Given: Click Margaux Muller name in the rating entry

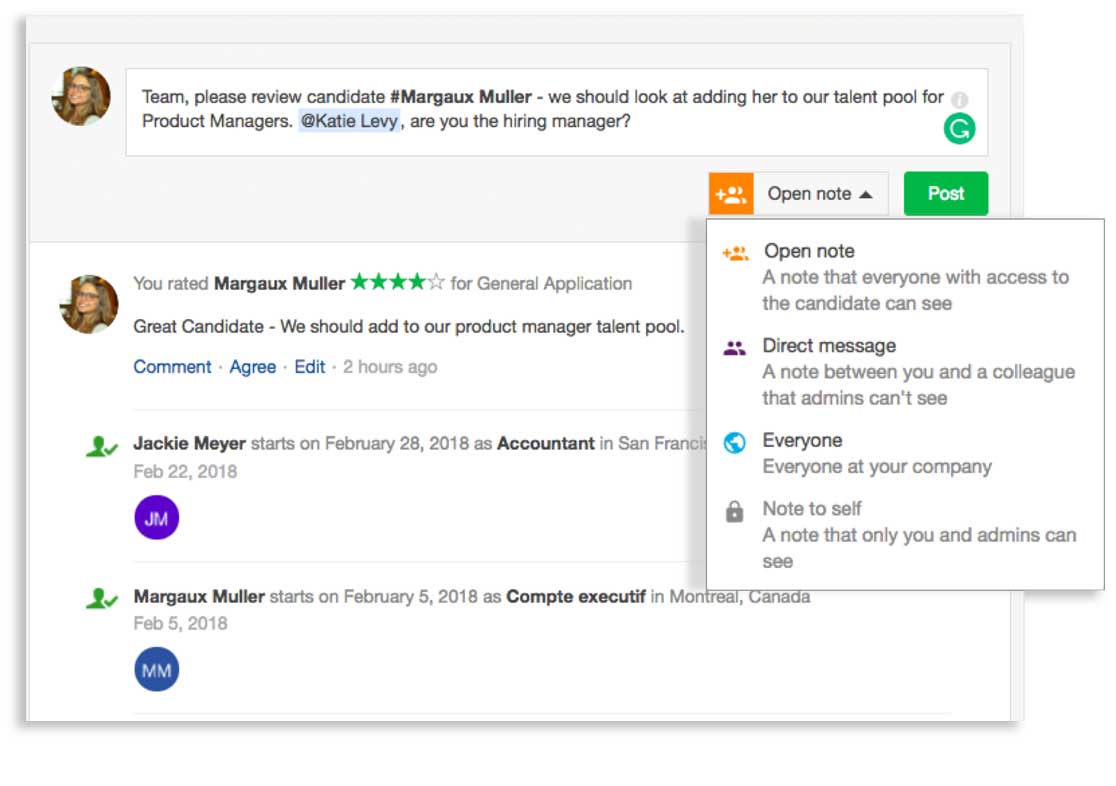Looking at the screenshot, I should tap(279, 283).
